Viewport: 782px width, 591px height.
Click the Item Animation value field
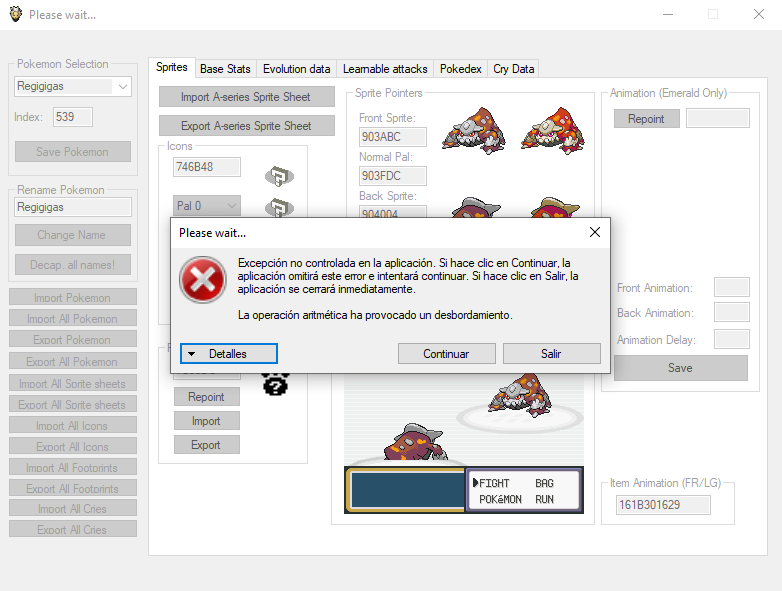point(663,505)
